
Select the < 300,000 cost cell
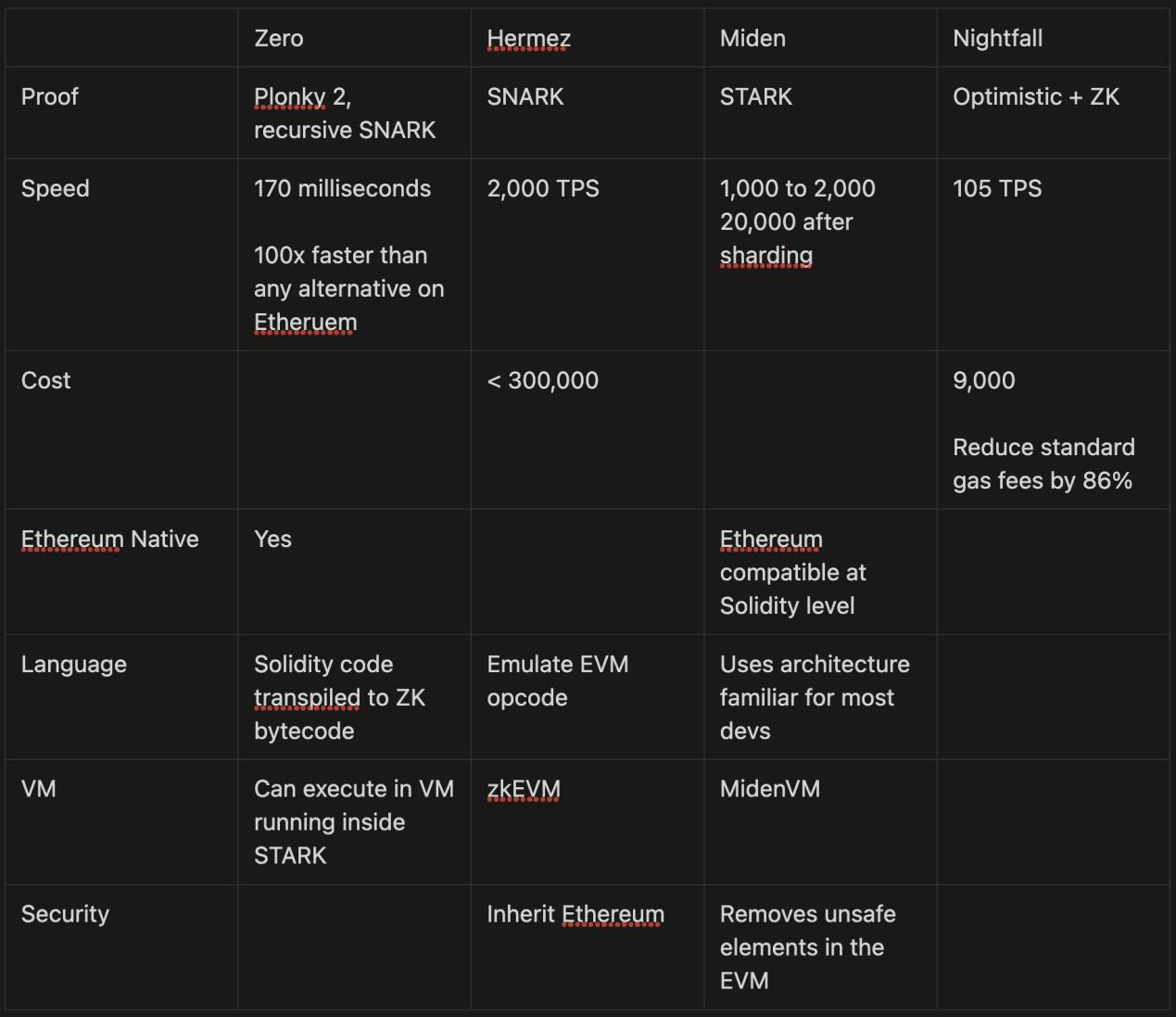coord(543,380)
